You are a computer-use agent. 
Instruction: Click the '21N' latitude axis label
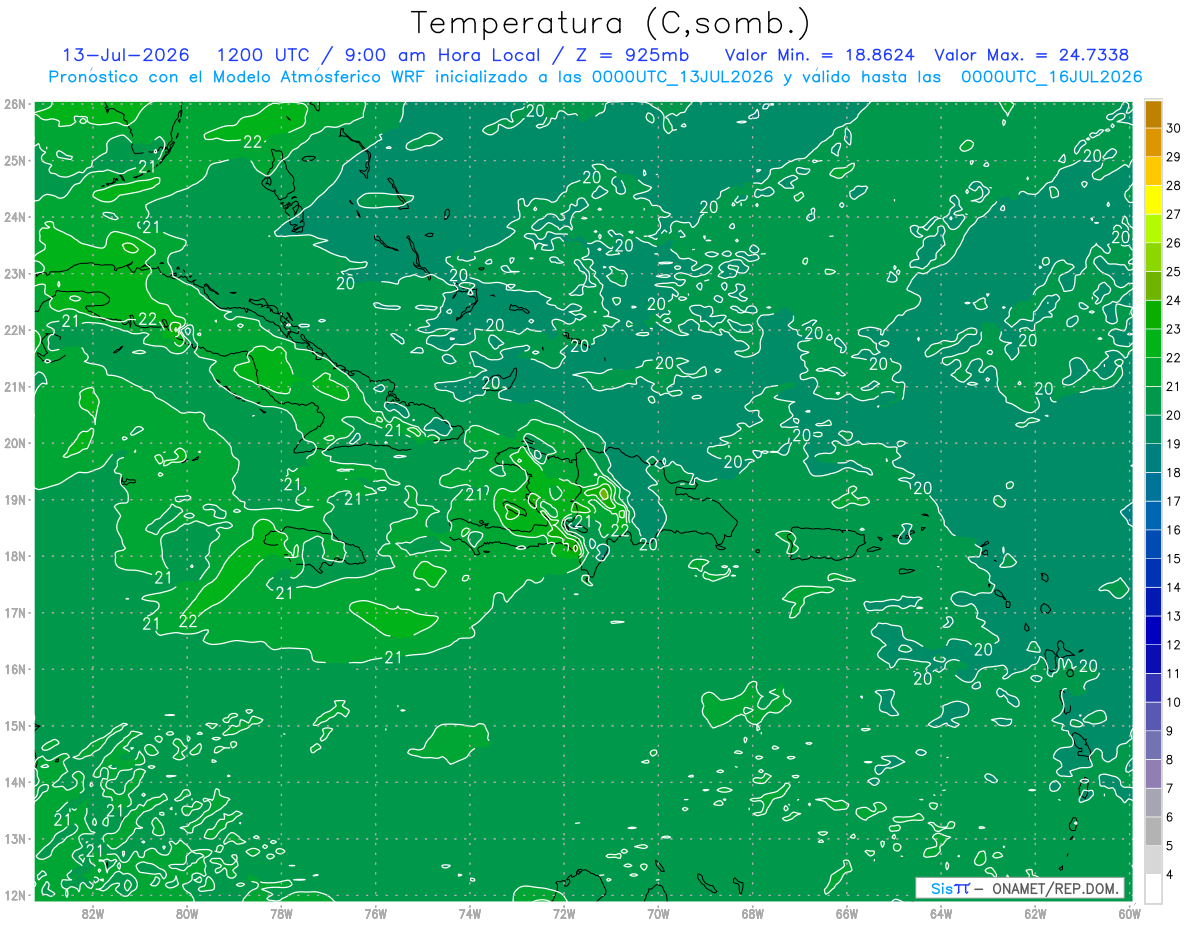point(14,386)
